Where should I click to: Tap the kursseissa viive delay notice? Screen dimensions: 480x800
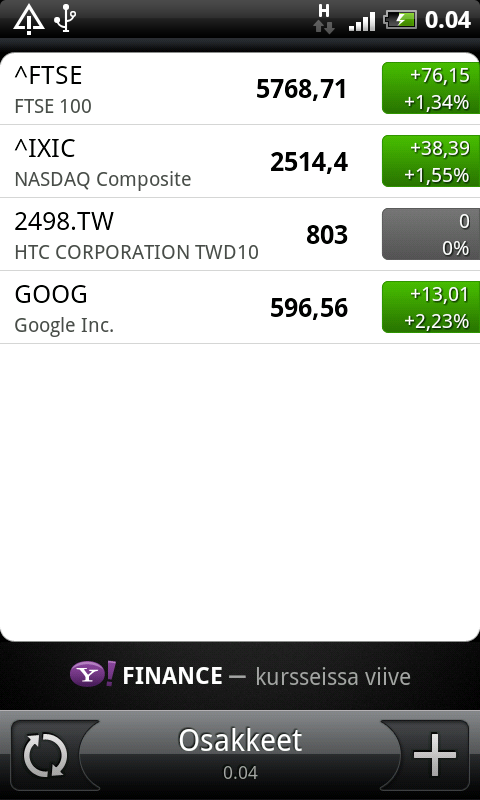(x=333, y=677)
